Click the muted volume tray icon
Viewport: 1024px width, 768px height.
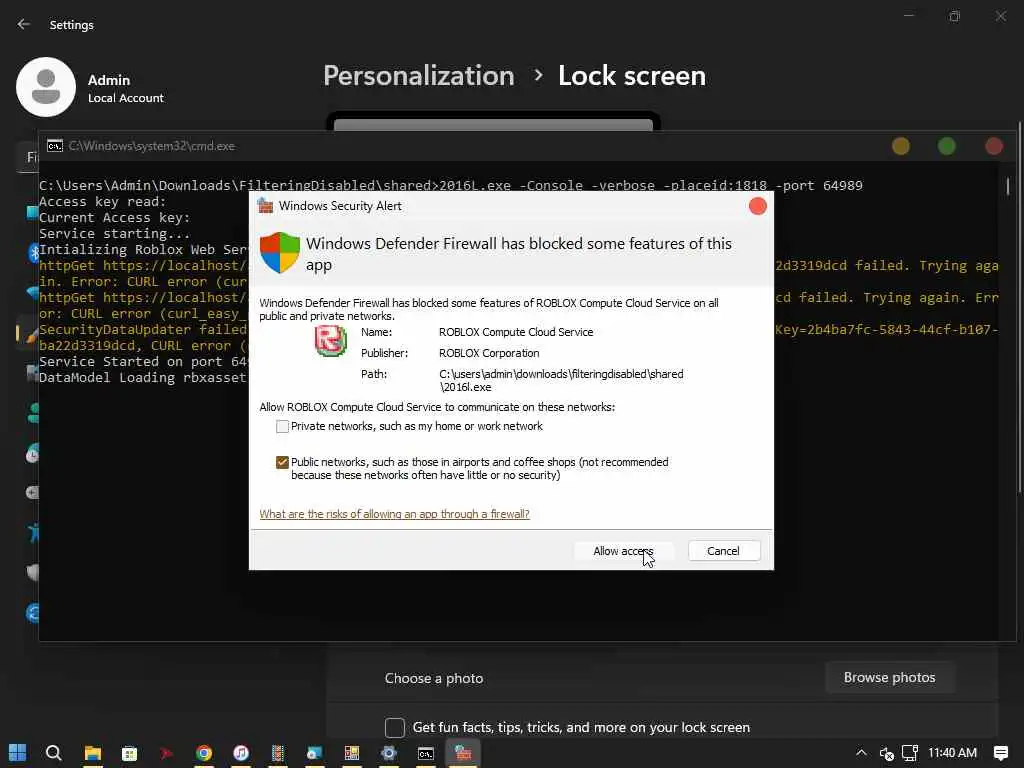[886, 753]
